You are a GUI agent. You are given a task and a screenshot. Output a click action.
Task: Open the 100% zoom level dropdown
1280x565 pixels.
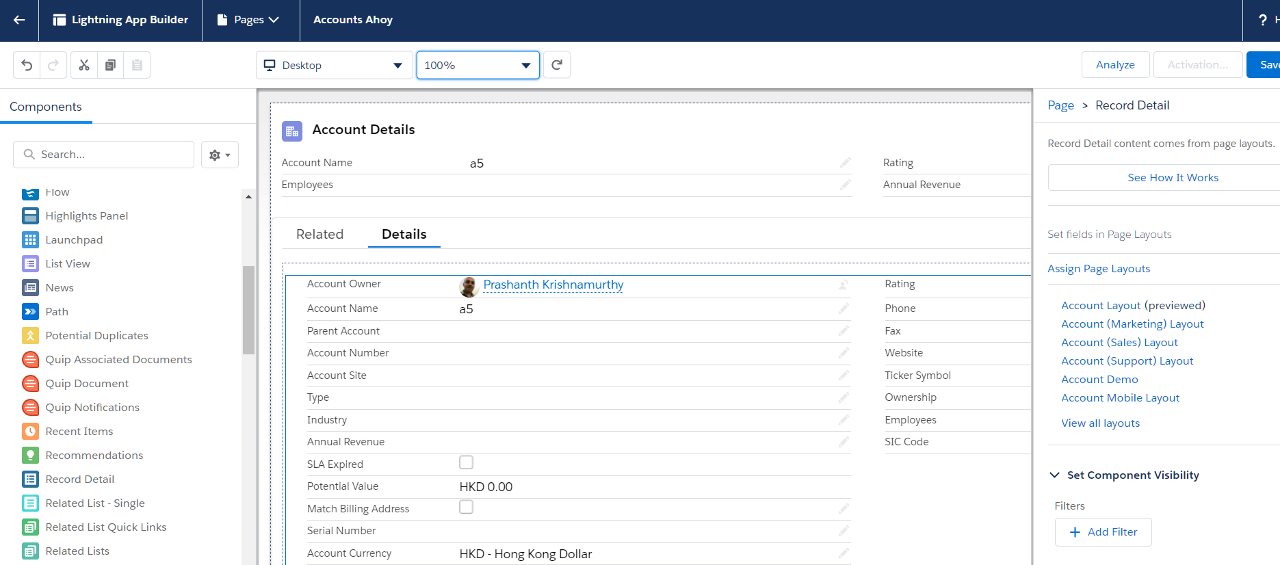click(x=478, y=65)
